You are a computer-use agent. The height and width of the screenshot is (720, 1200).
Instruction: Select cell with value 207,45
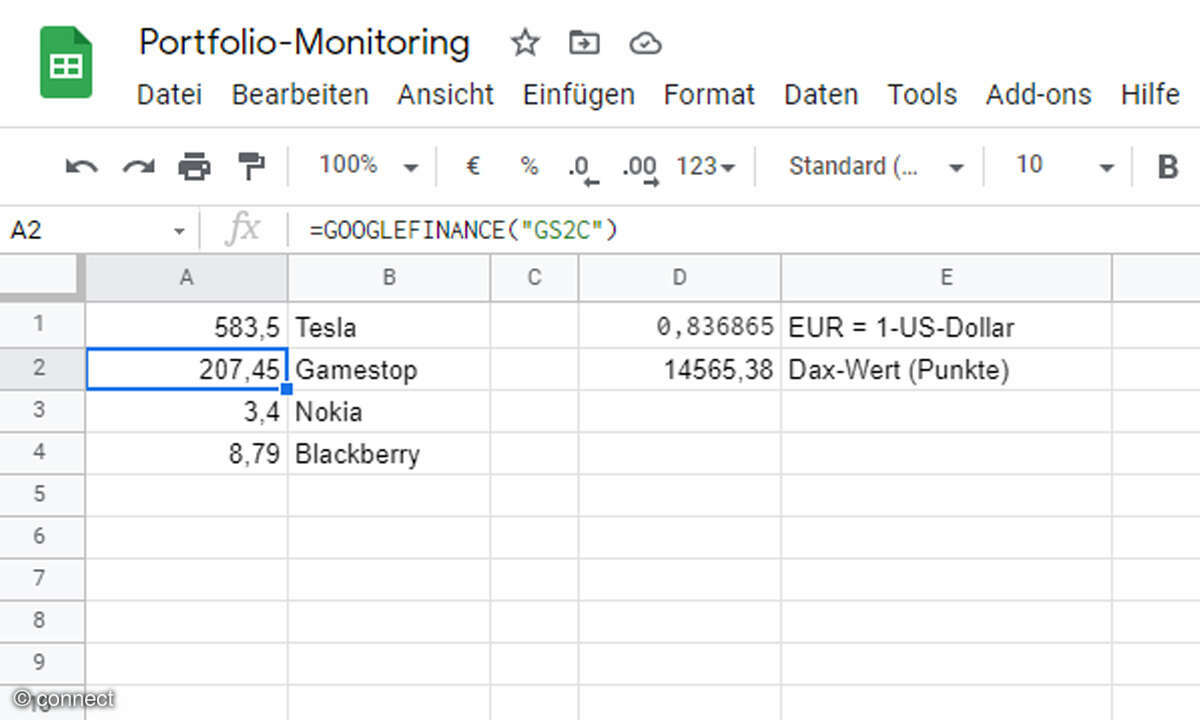coord(187,368)
